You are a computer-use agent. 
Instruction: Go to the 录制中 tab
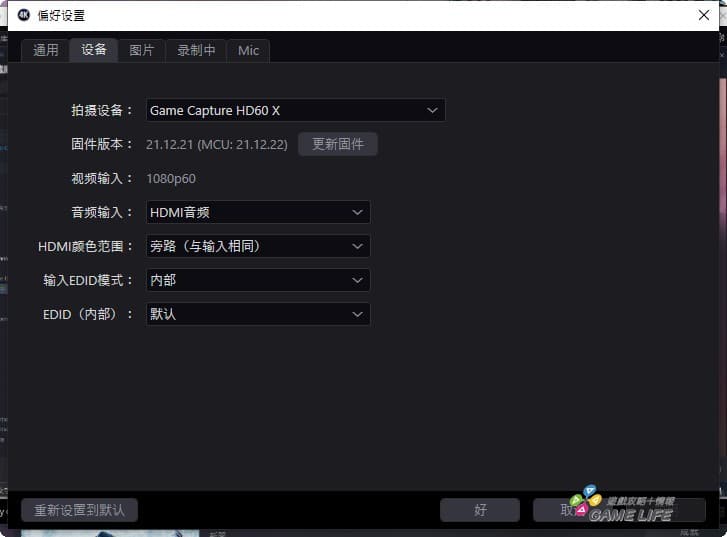tap(196, 50)
